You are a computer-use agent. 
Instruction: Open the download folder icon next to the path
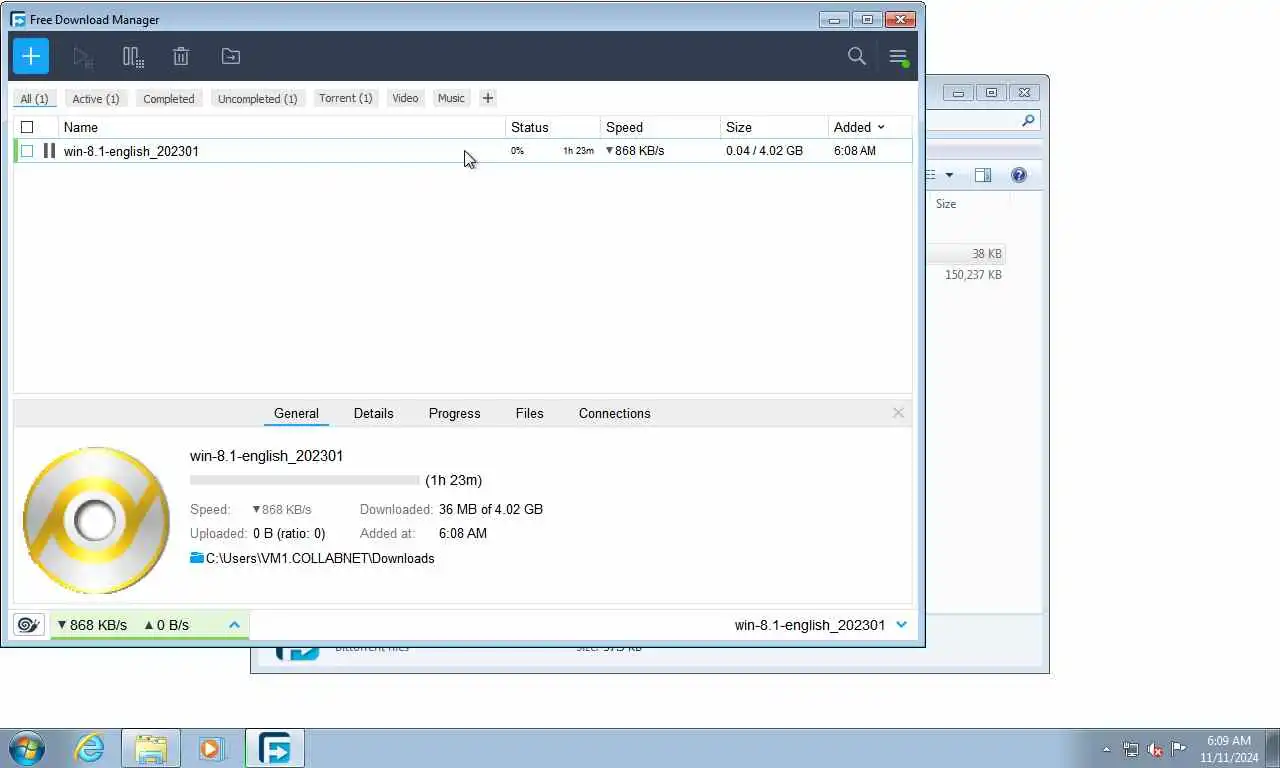point(197,558)
